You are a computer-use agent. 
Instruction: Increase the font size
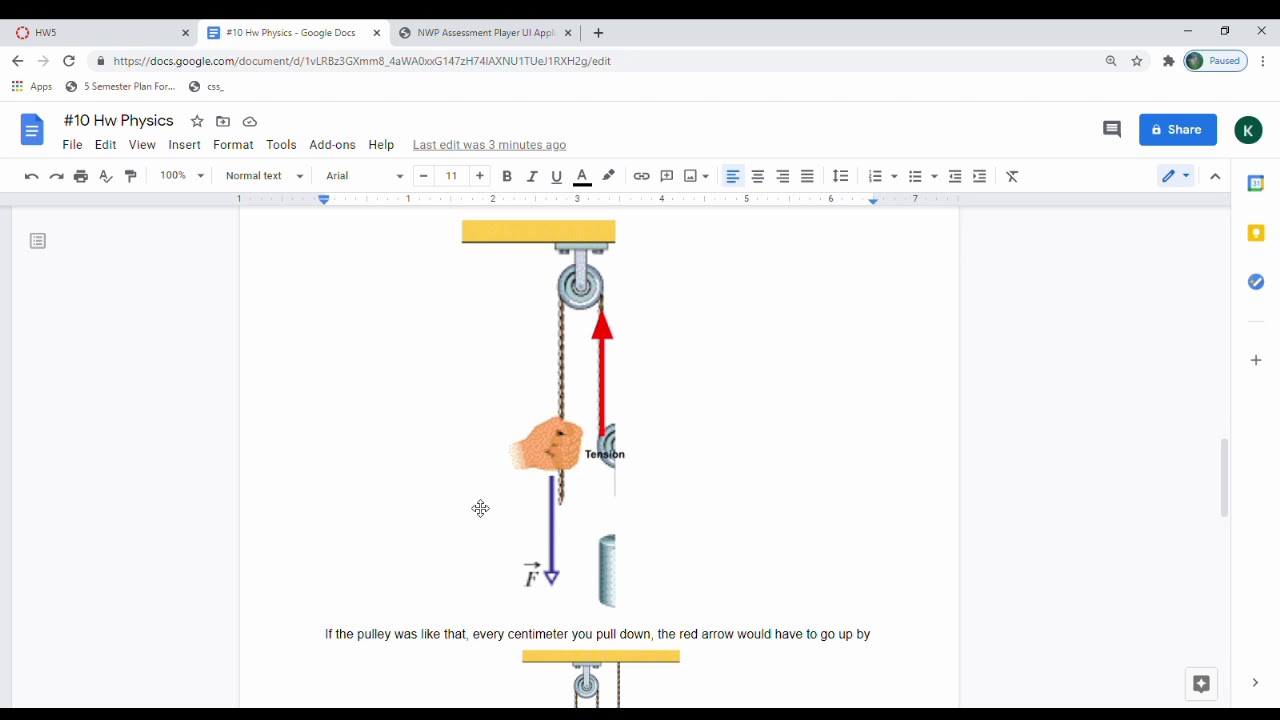pyautogui.click(x=480, y=176)
